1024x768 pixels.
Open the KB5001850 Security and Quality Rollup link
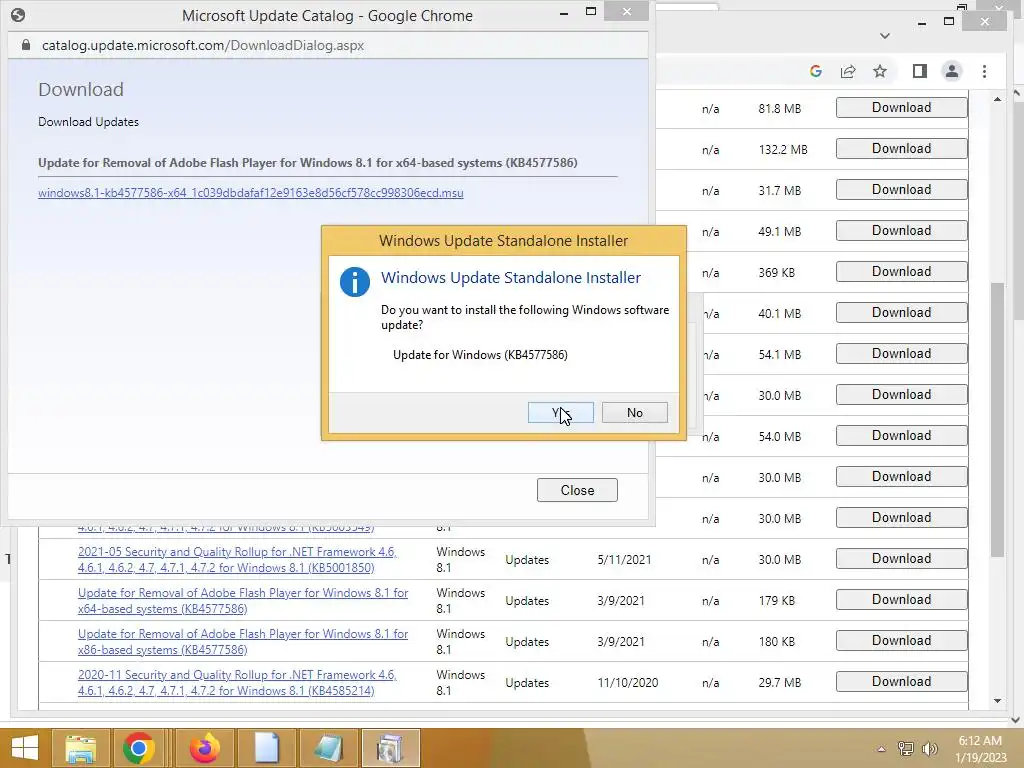[237, 560]
